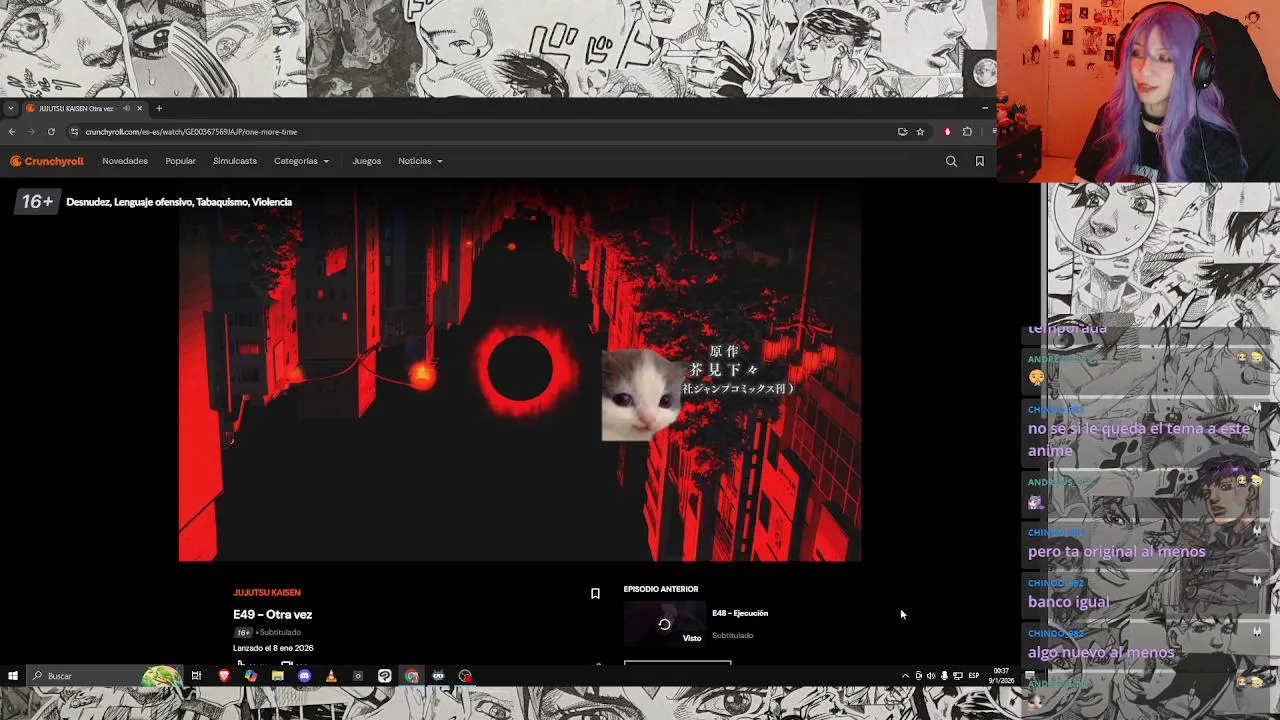Open Clip Studio Paint icon in taskbar

[x=385, y=676]
